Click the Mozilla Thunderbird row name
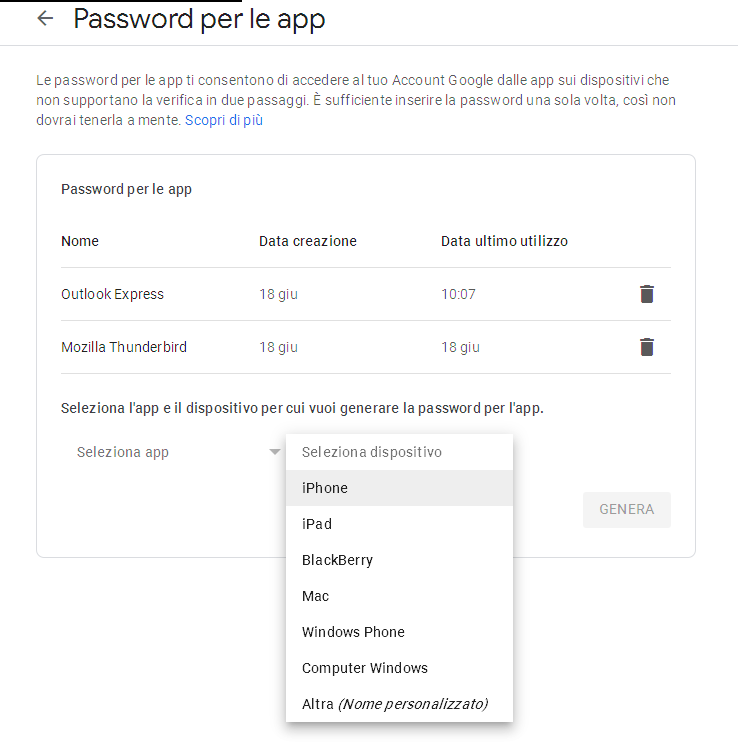The height and width of the screenshot is (745, 738). (124, 347)
